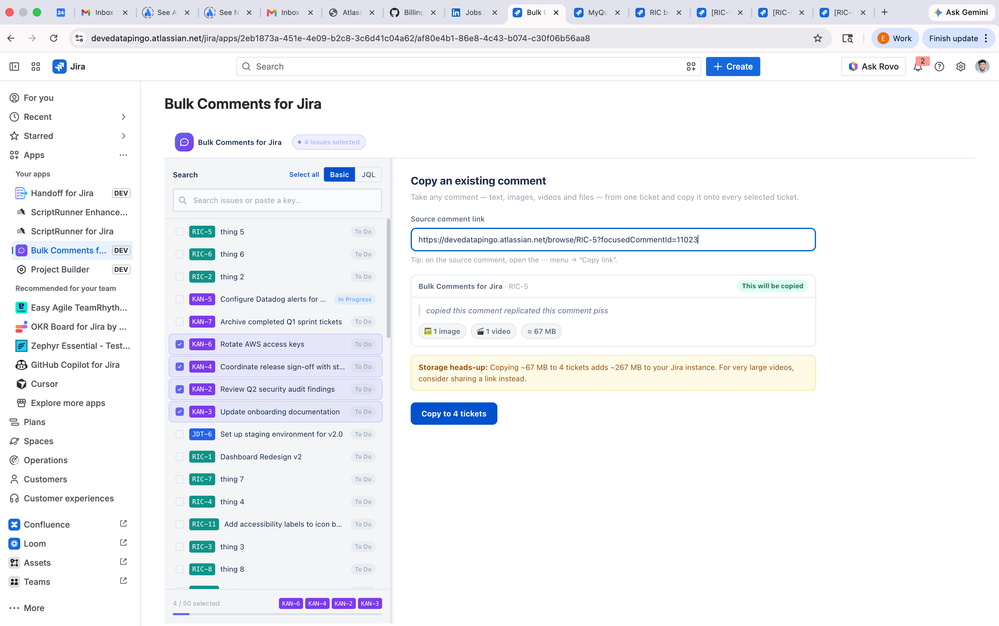Check the JDT-6 staging environment checkbox

click(x=180, y=434)
